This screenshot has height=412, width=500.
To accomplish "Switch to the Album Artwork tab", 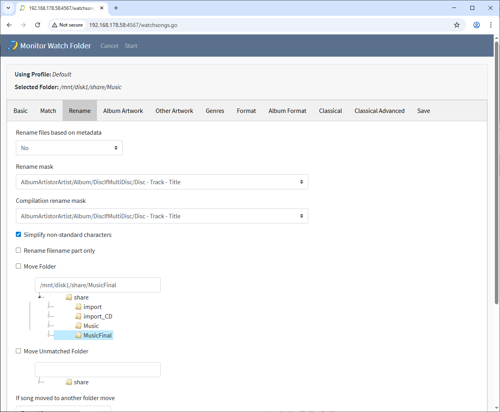I will pyautogui.click(x=123, y=111).
